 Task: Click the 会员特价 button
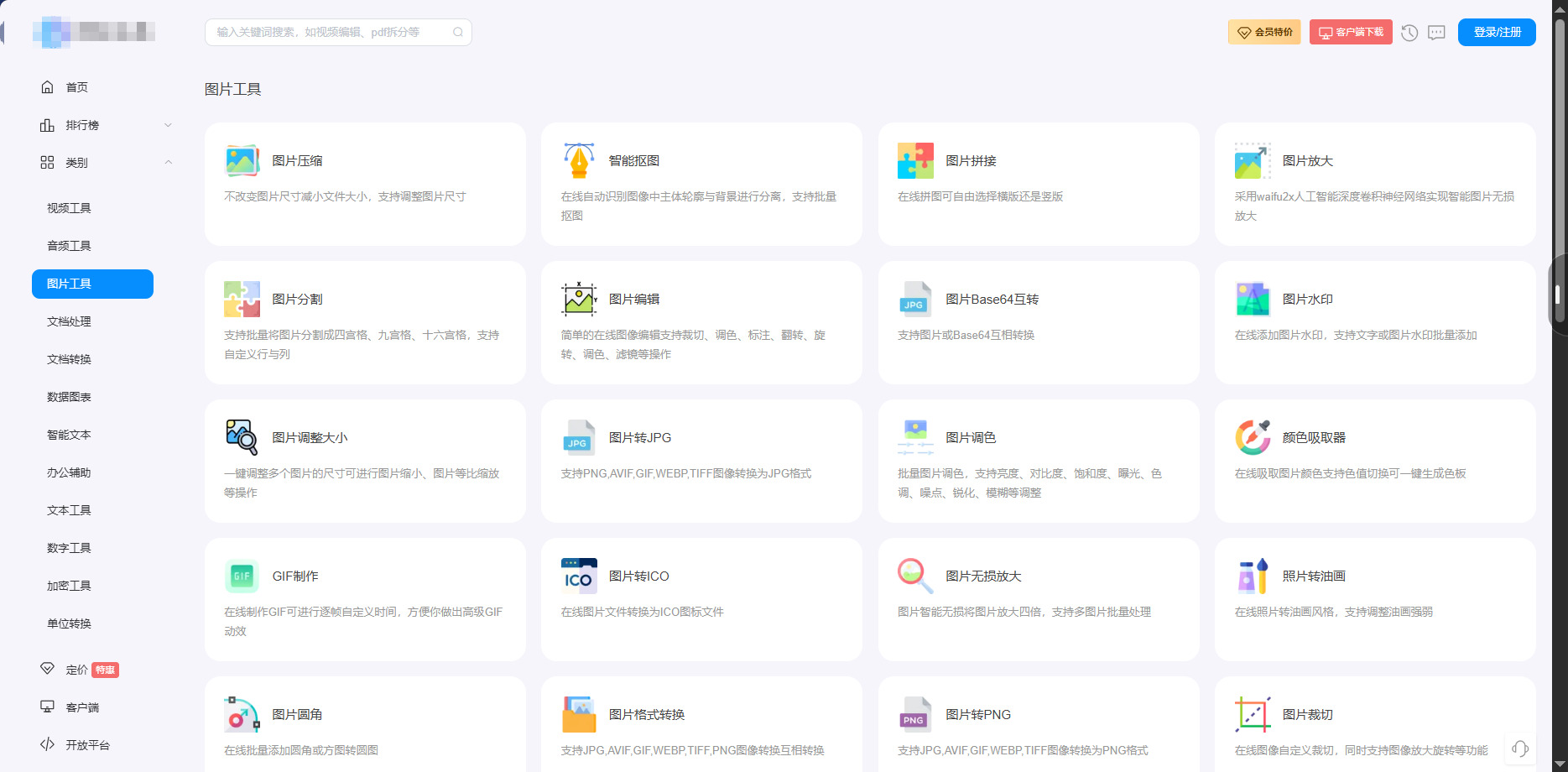[1264, 32]
